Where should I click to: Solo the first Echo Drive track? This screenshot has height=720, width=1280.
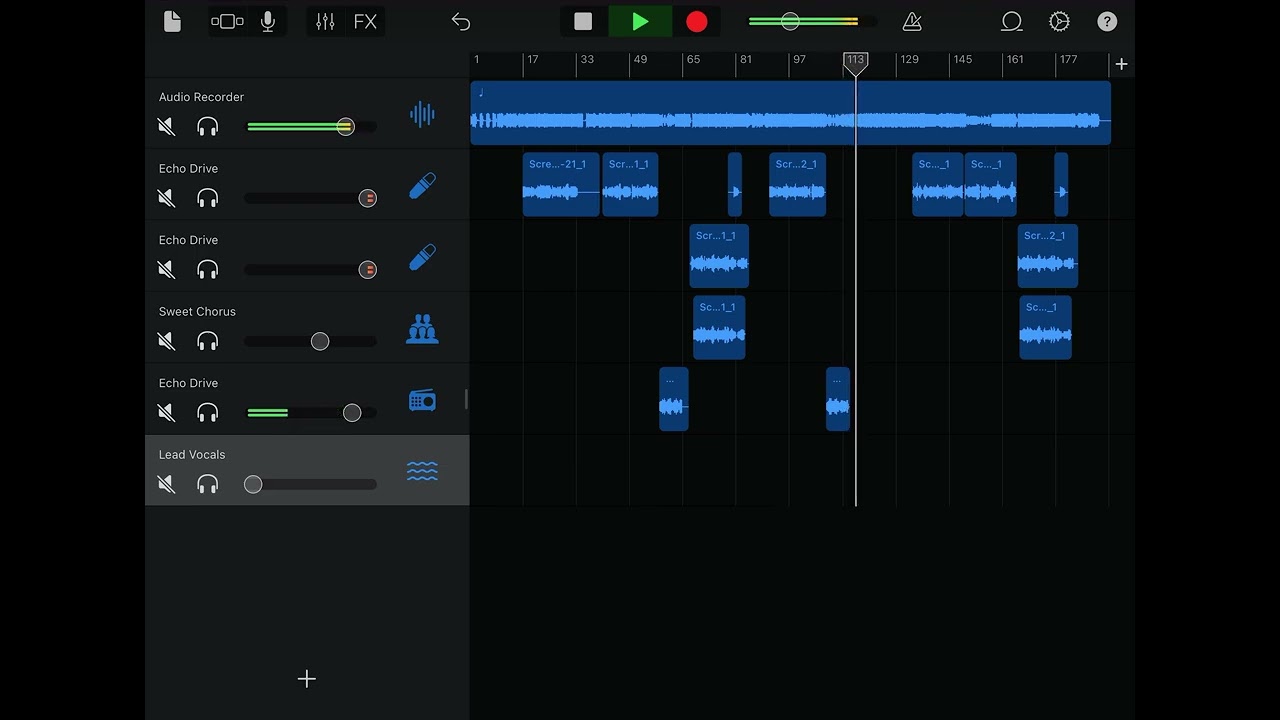207,198
